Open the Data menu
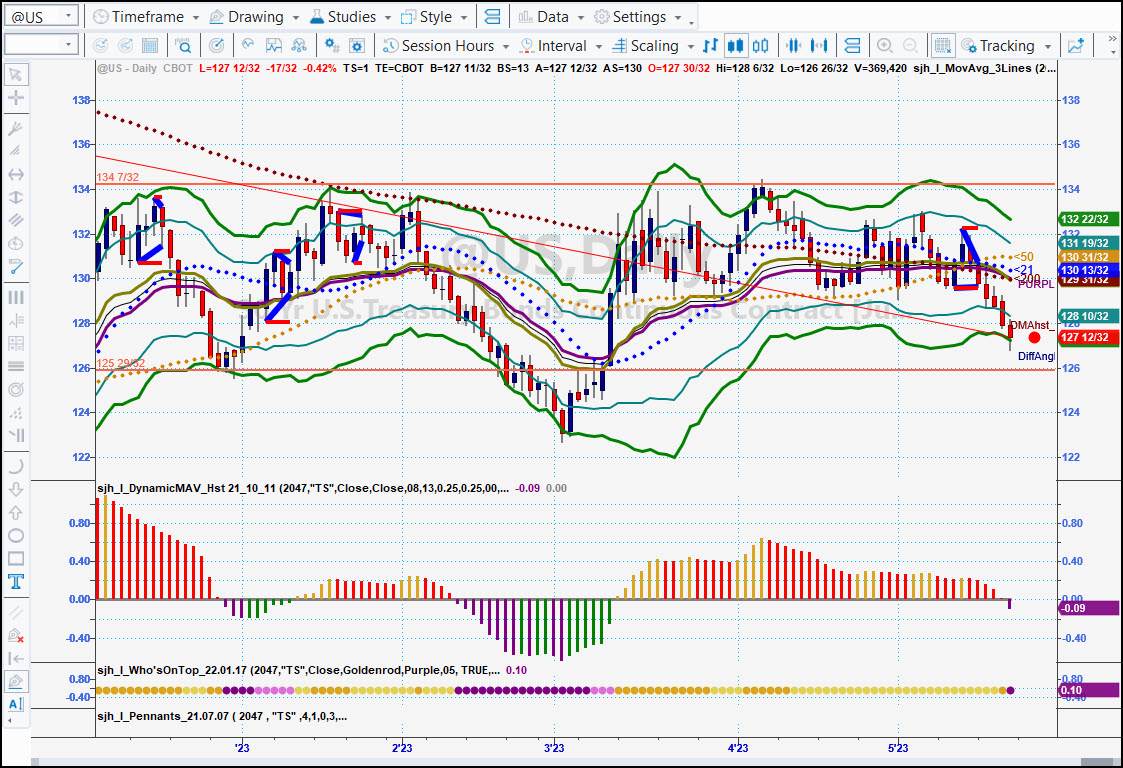The image size is (1123, 768). click(551, 16)
